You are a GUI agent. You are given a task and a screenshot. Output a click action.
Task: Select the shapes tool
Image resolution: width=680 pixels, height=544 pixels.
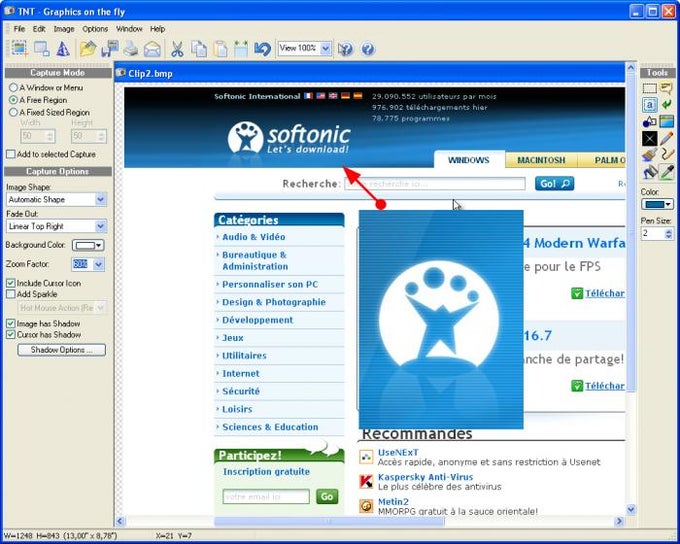click(x=649, y=121)
